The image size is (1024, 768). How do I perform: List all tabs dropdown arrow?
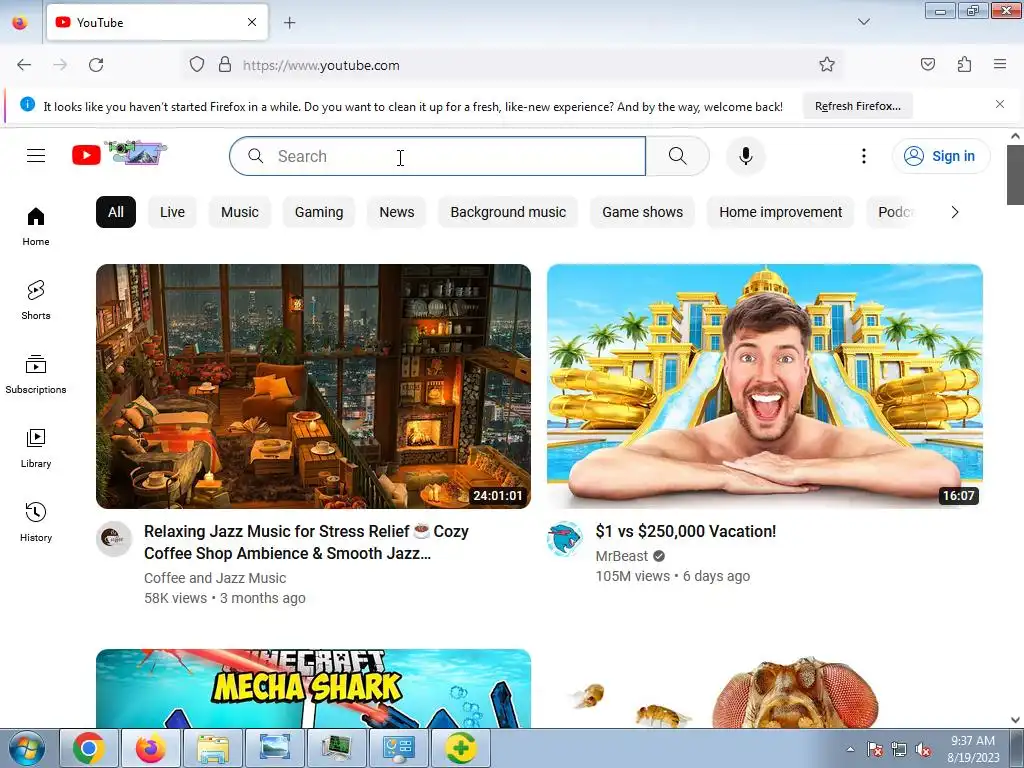(863, 22)
